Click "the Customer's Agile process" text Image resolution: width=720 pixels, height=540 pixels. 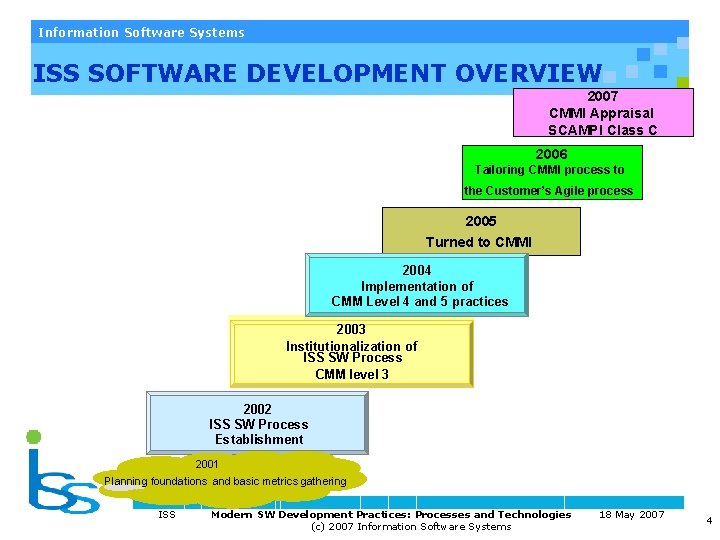548,191
